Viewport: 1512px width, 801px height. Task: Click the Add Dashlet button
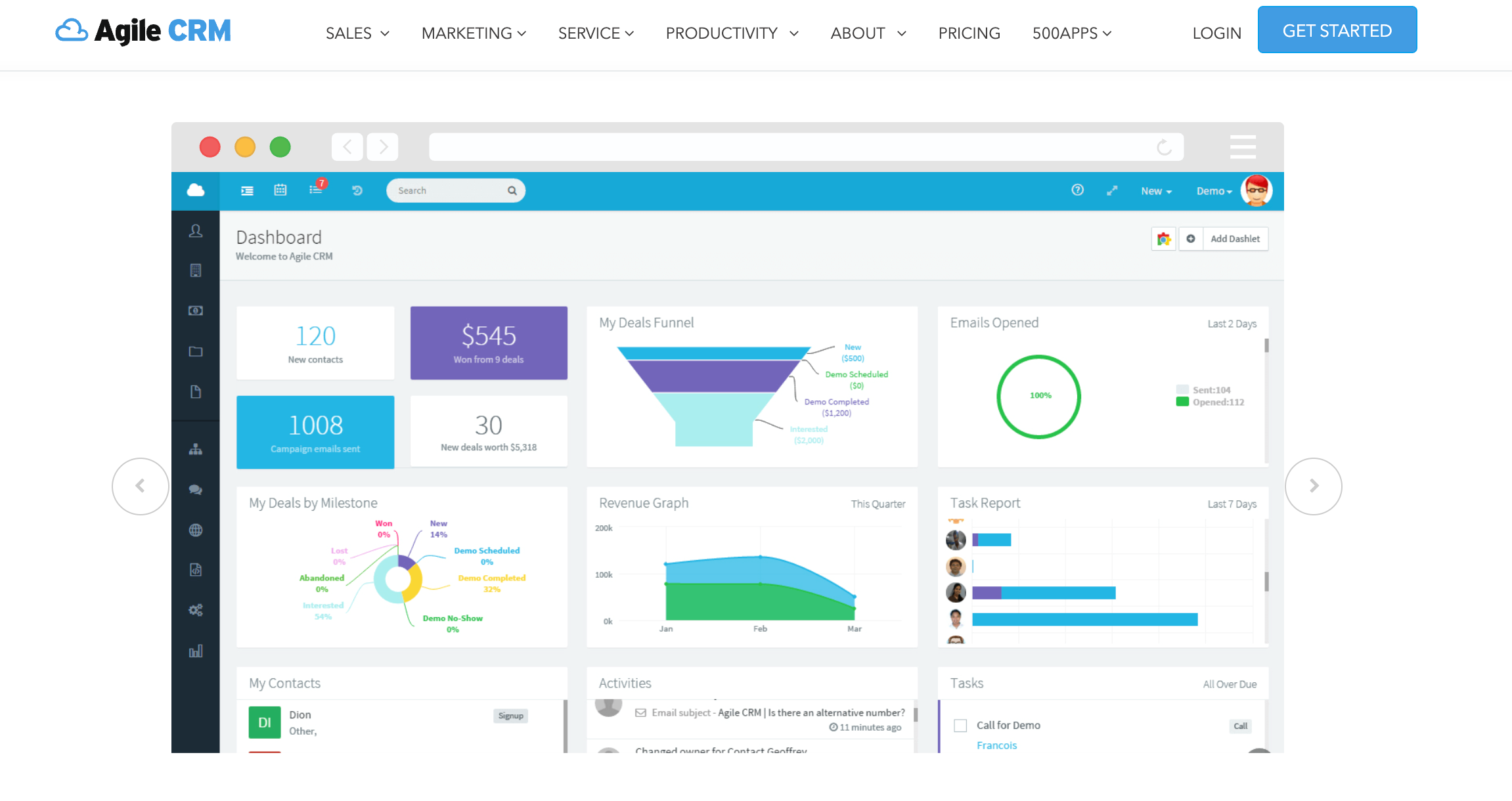click(x=1234, y=238)
